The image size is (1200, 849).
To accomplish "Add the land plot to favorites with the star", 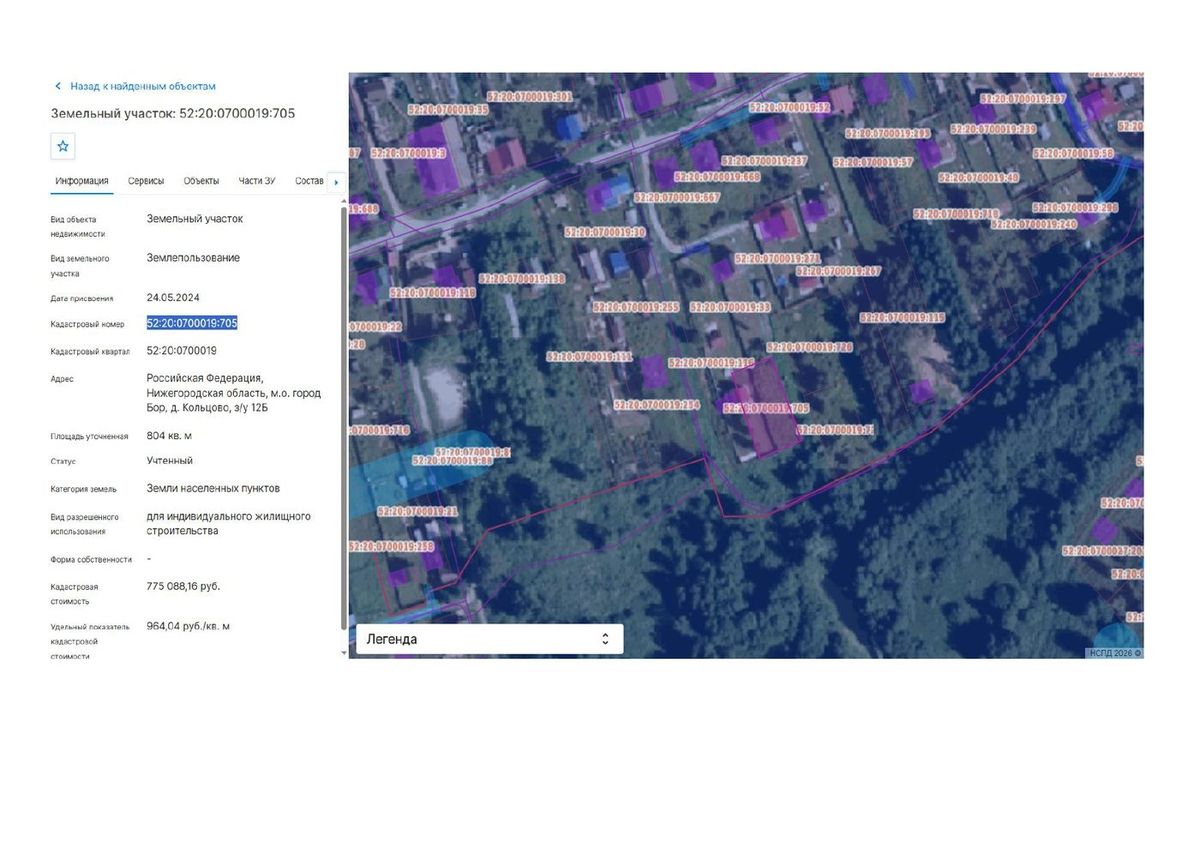I will [x=63, y=146].
